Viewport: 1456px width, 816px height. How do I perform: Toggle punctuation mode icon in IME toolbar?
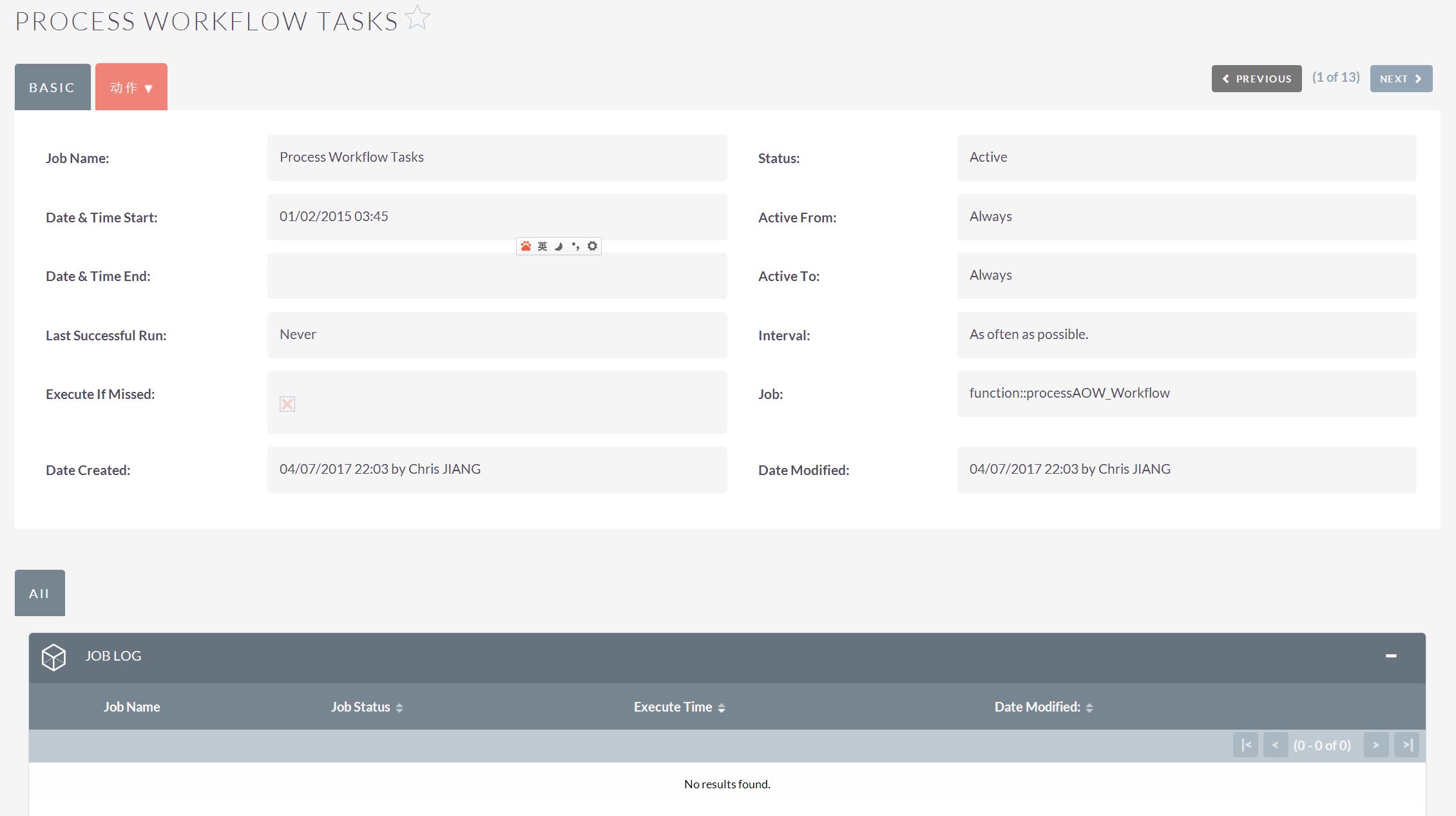tap(575, 246)
